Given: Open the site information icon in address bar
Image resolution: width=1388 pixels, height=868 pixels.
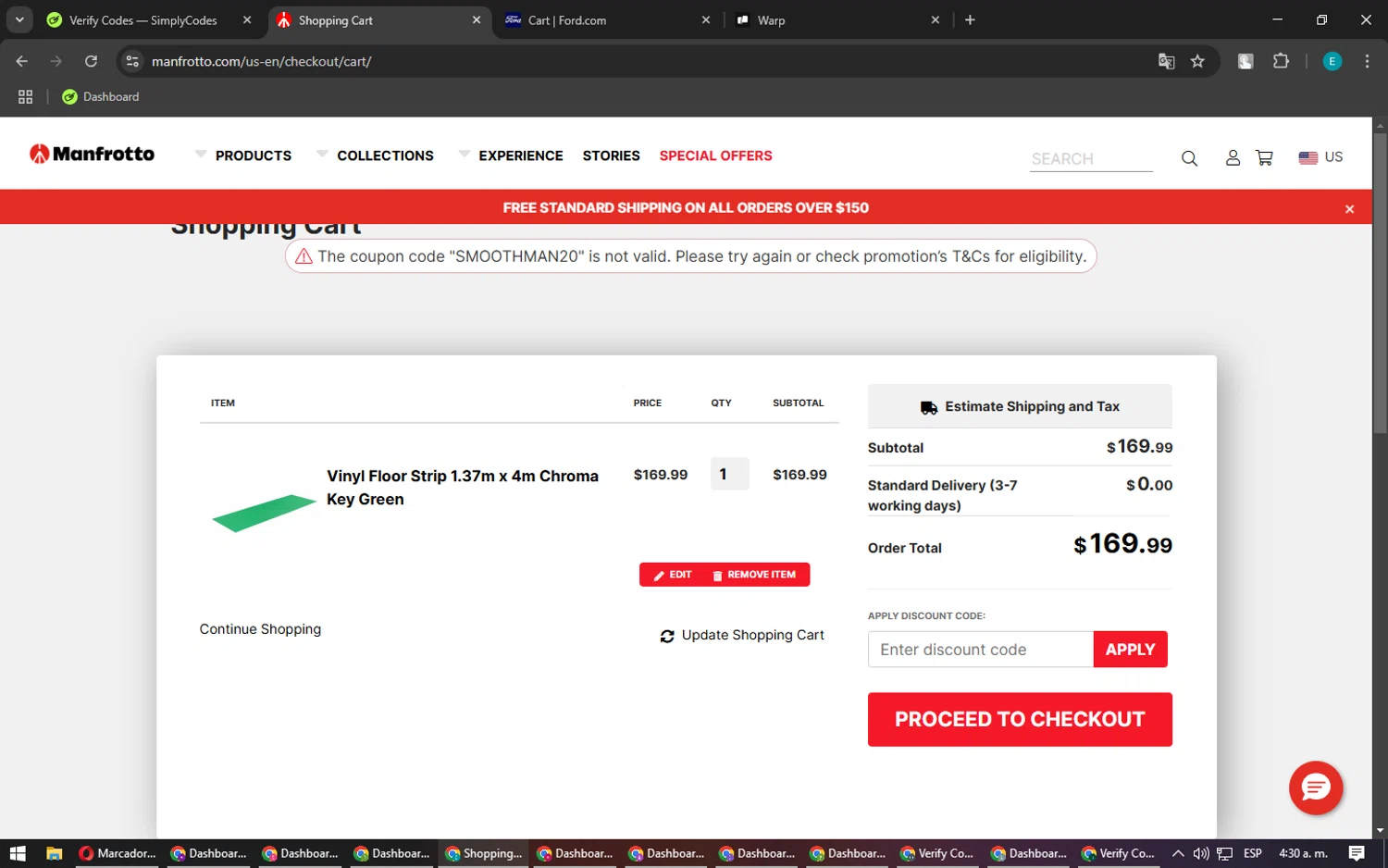Looking at the screenshot, I should point(132,61).
